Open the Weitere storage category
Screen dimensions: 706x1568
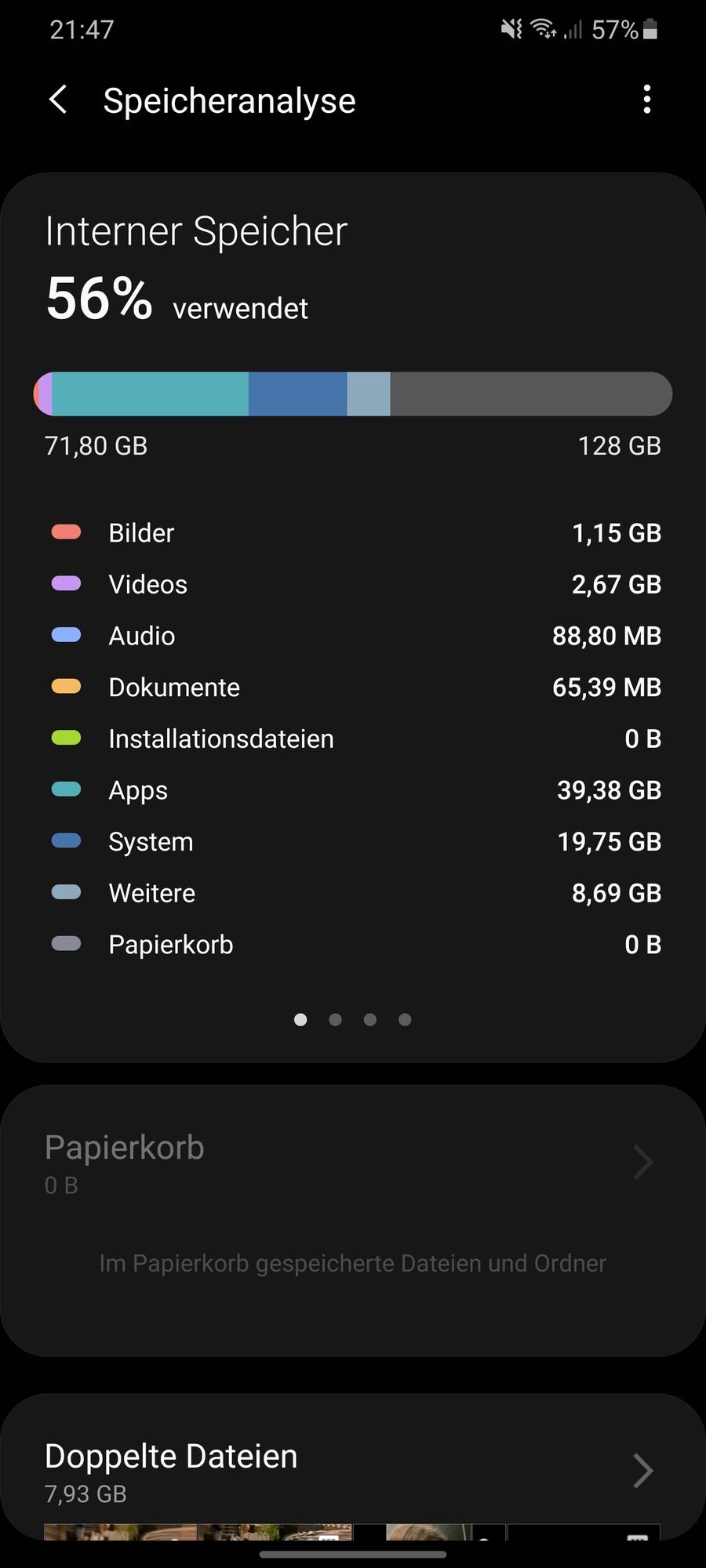[353, 893]
